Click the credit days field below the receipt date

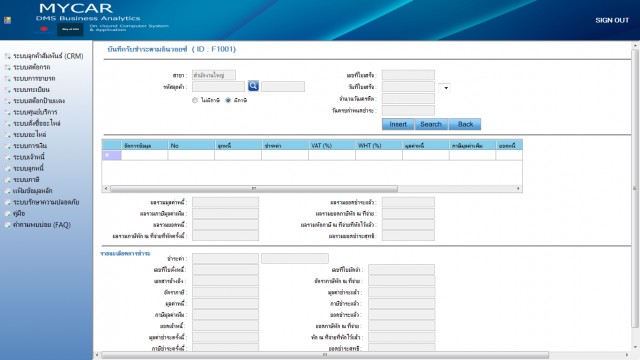pyautogui.click(x=408, y=98)
